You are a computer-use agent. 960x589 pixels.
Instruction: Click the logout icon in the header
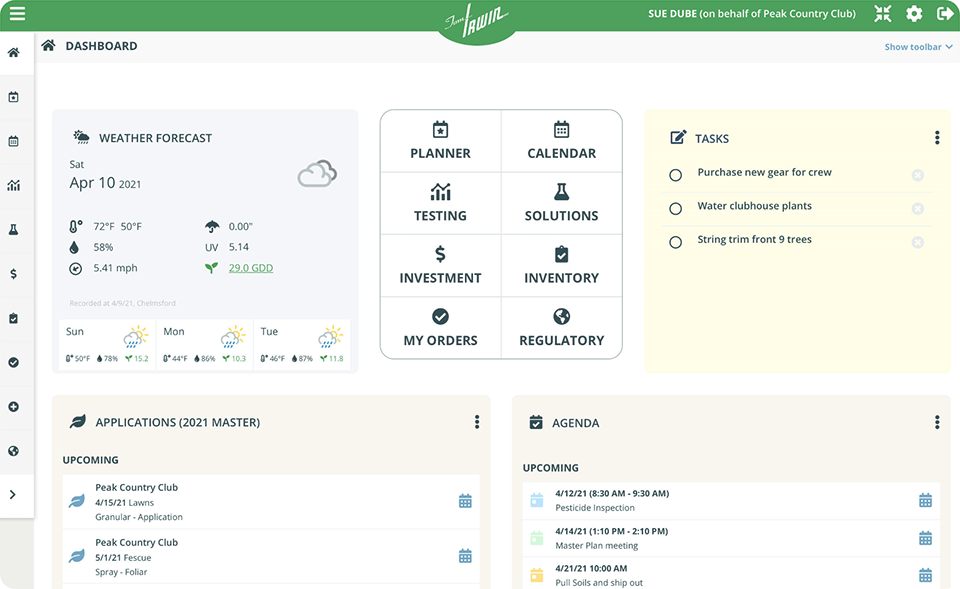pos(945,13)
